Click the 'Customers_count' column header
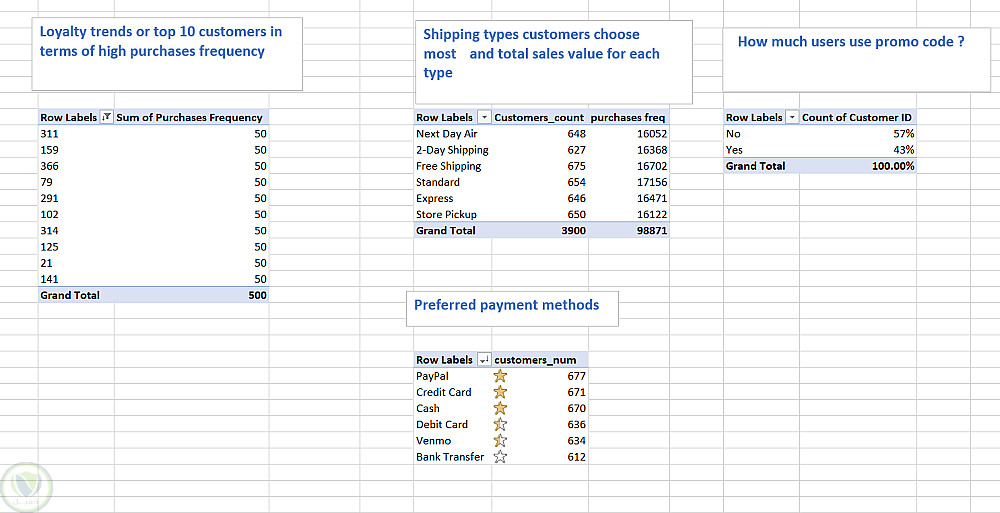 pyautogui.click(x=540, y=118)
